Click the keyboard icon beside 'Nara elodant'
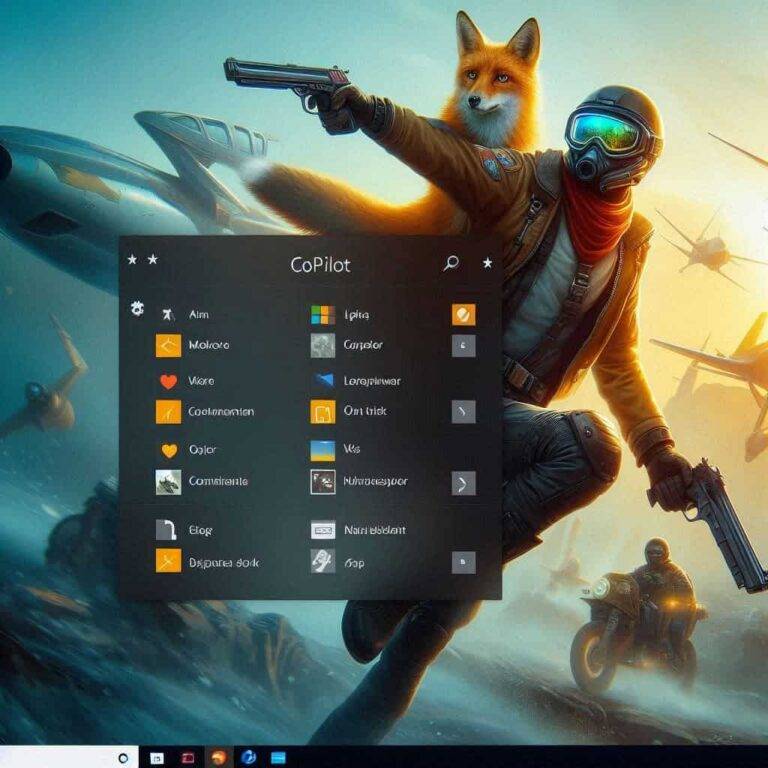 point(323,529)
